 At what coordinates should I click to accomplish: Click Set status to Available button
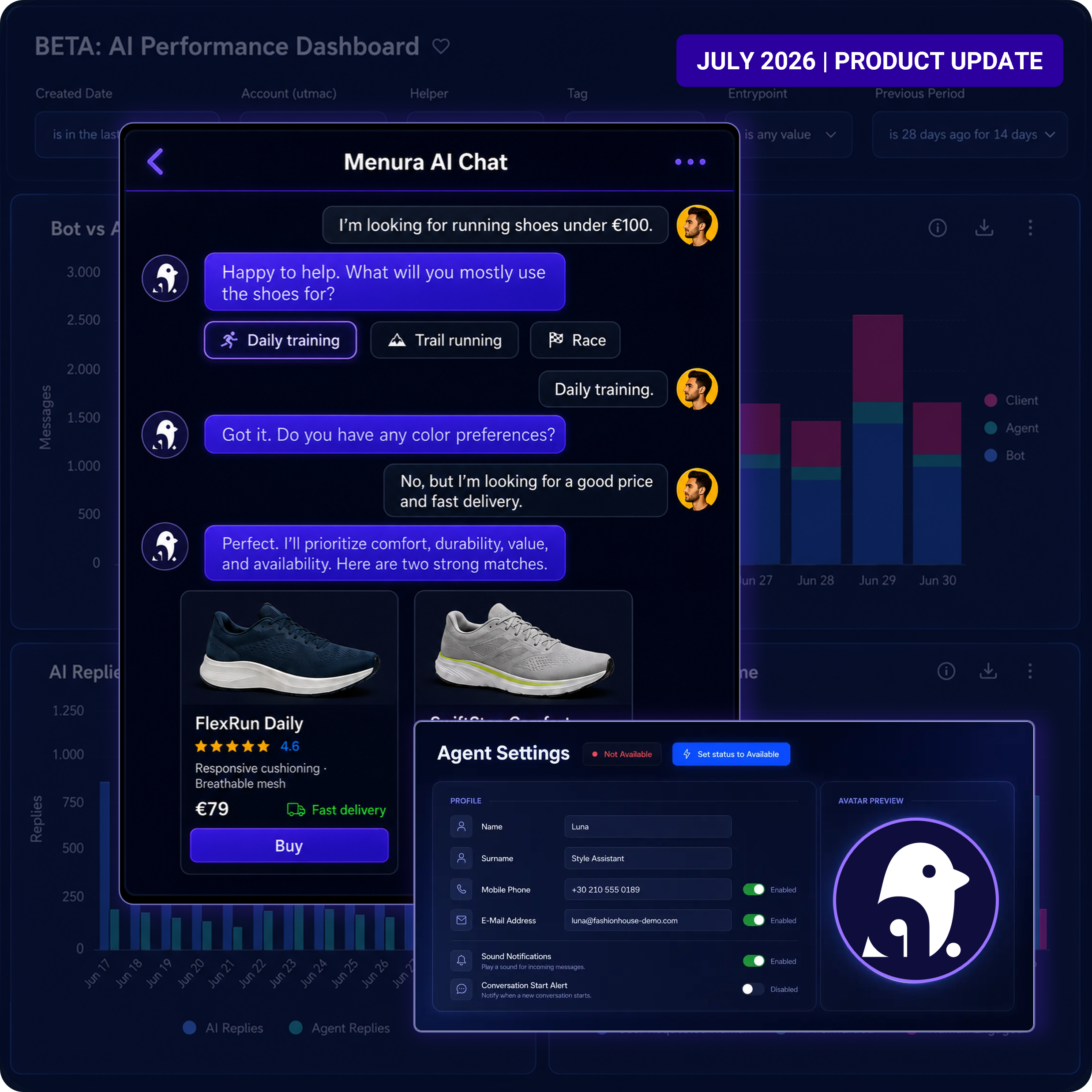pyautogui.click(x=731, y=754)
